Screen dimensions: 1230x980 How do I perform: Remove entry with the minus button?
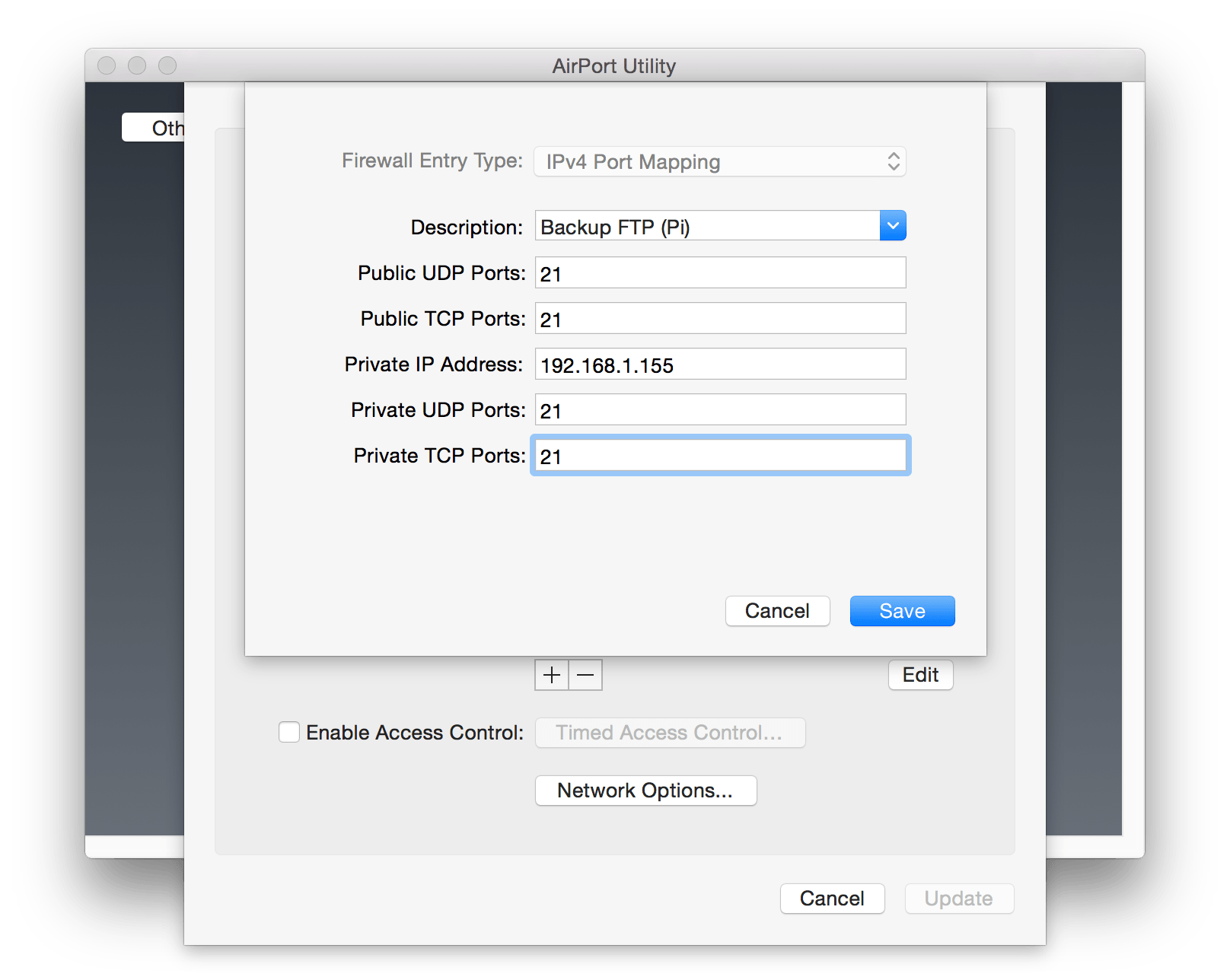(585, 675)
